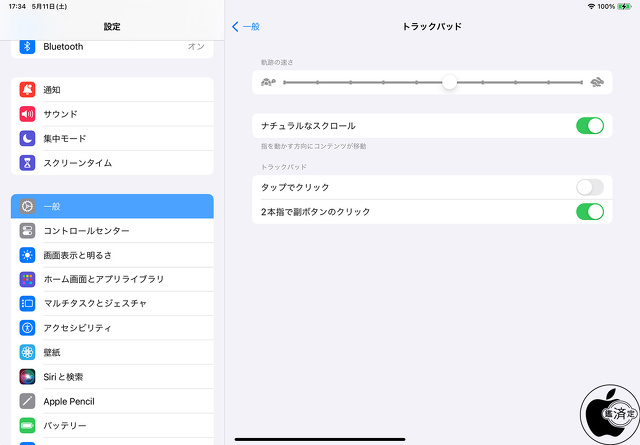This screenshot has height=445, width=640.
Task: Open ホーム画面とアプリライブラリ settings
Action: coord(112,279)
